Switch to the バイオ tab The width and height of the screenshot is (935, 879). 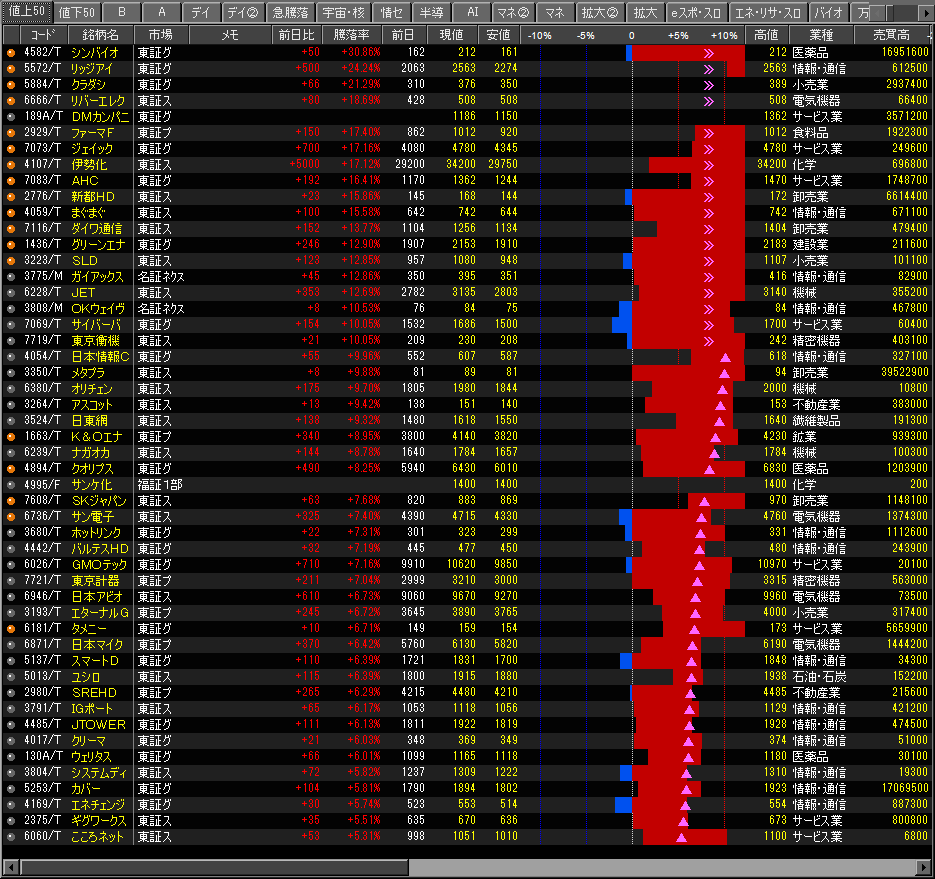pyautogui.click(x=829, y=12)
